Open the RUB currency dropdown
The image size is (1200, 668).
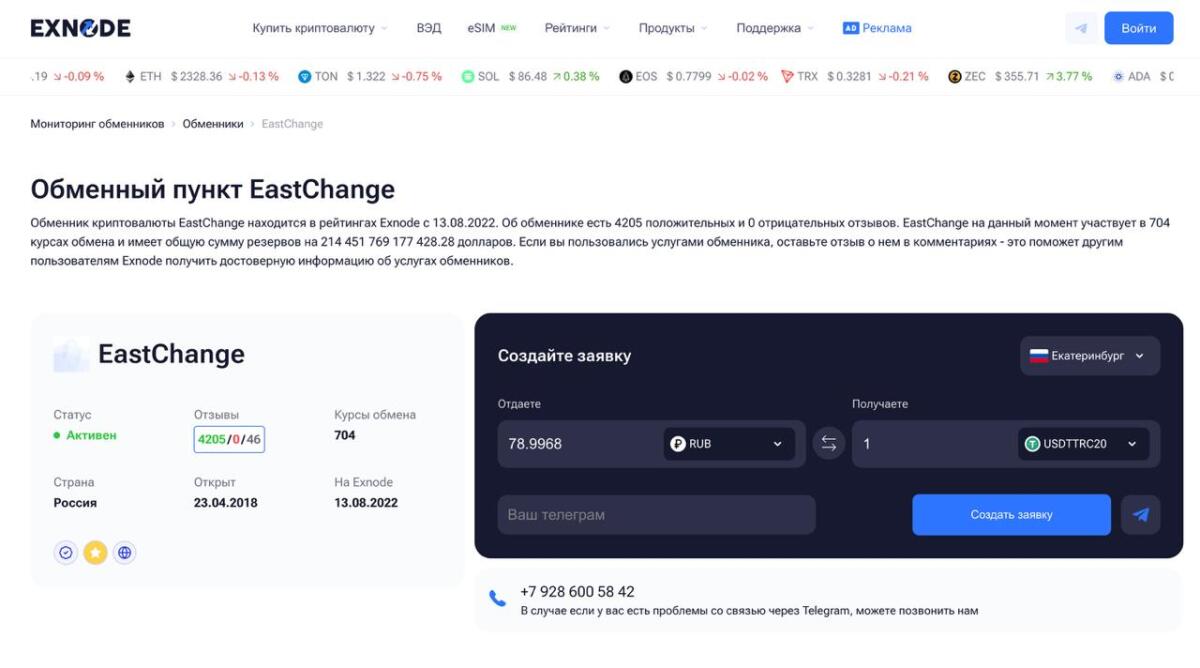click(x=728, y=444)
